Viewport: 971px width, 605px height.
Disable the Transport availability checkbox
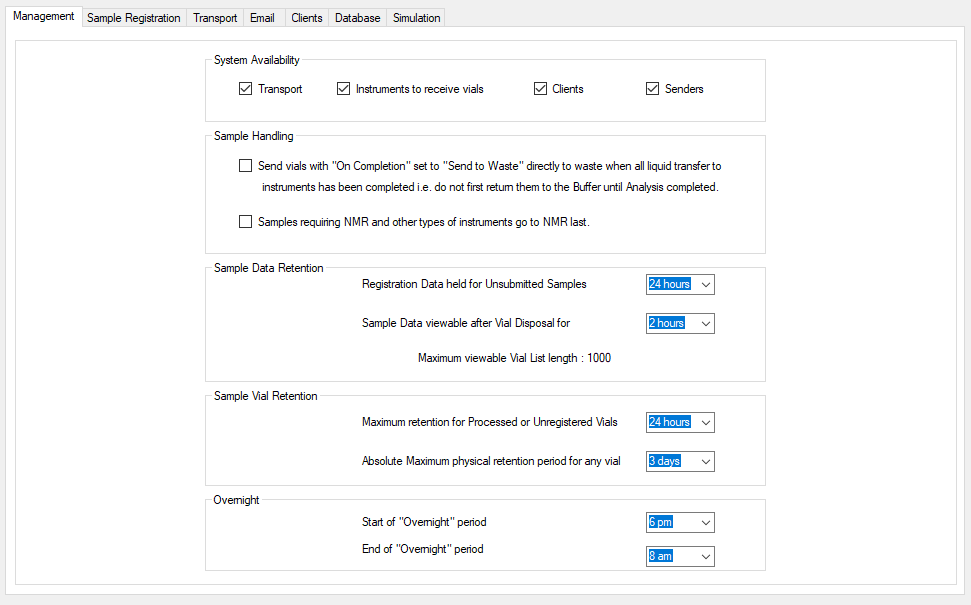pos(245,88)
